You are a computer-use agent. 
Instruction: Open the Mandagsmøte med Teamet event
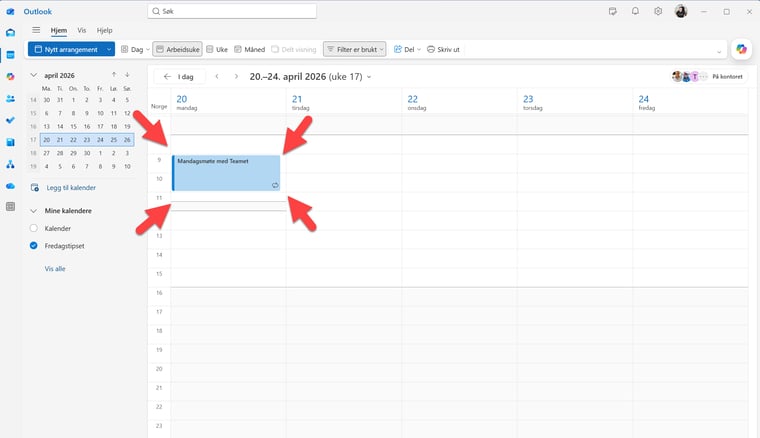(225, 172)
